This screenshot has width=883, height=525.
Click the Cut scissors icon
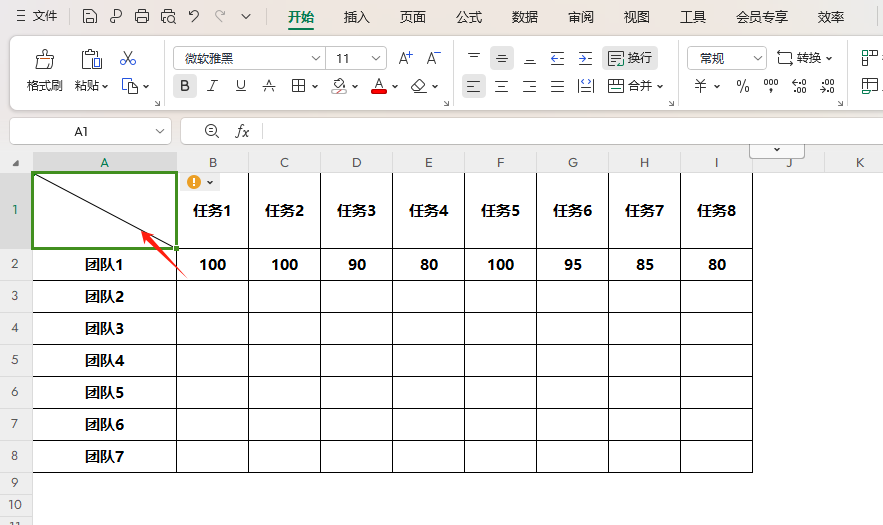tap(128, 58)
